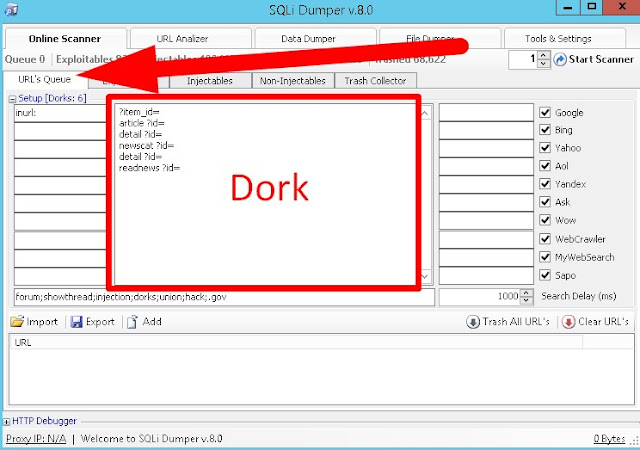Minimize the SQLi Dumper window
The height and width of the screenshot is (450, 640).
[568, 8]
